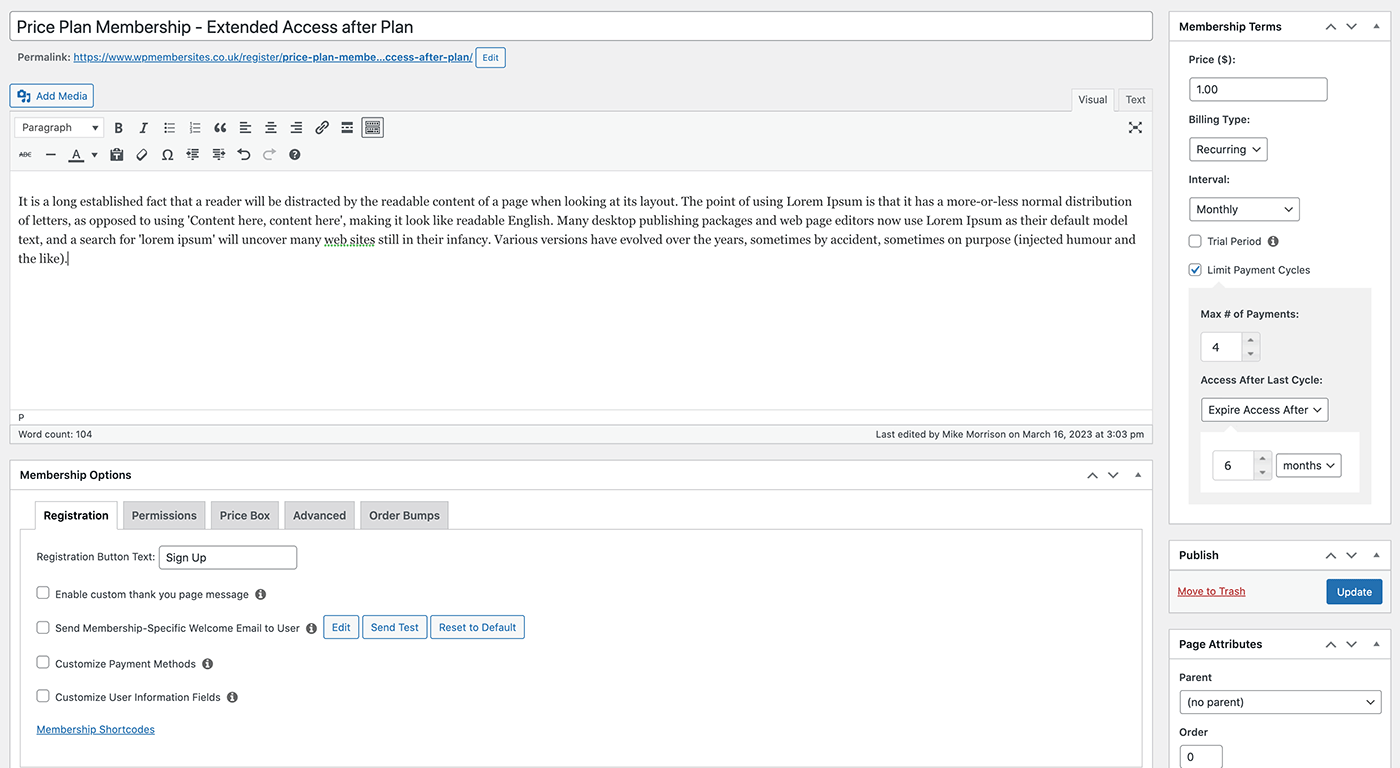Viewport: 1400px width, 768px height.
Task: Open the Billing Type Recurring dropdown
Action: pyautogui.click(x=1228, y=149)
